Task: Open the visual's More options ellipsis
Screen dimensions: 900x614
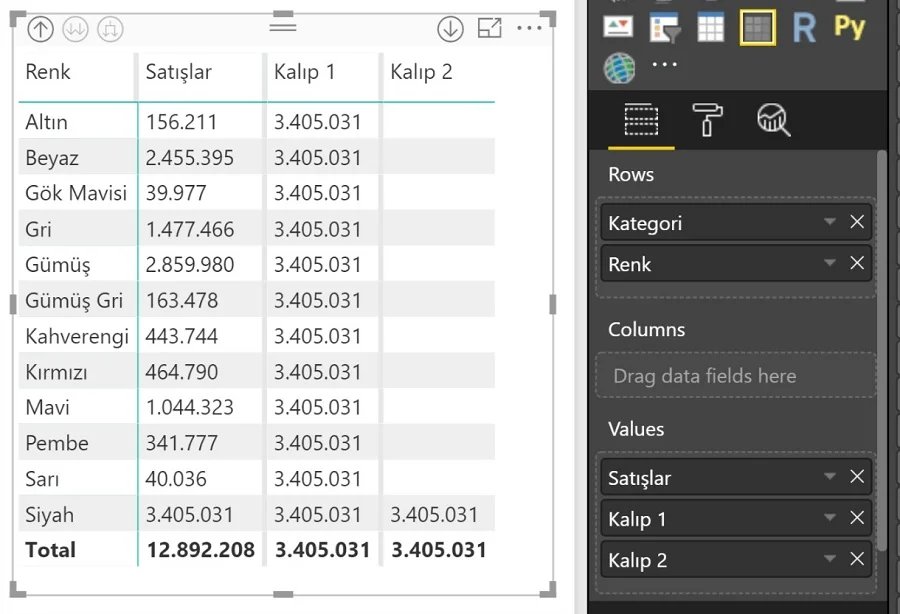Action: pyautogui.click(x=529, y=29)
